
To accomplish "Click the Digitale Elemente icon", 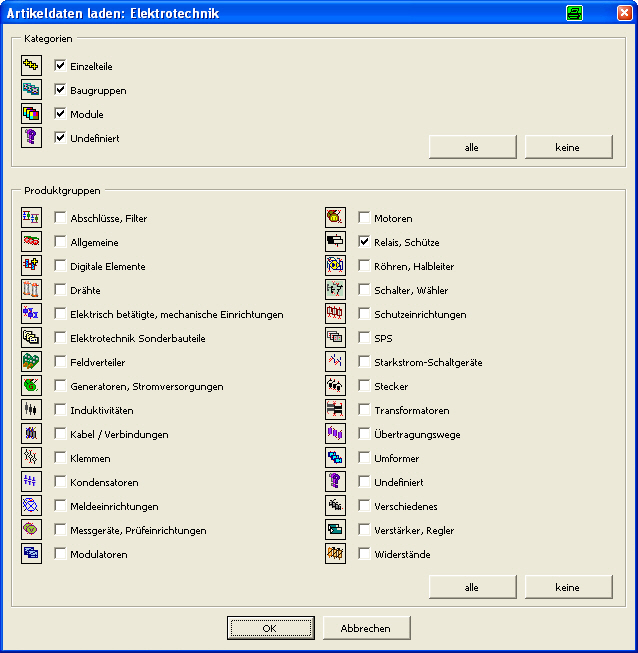I will [31, 265].
